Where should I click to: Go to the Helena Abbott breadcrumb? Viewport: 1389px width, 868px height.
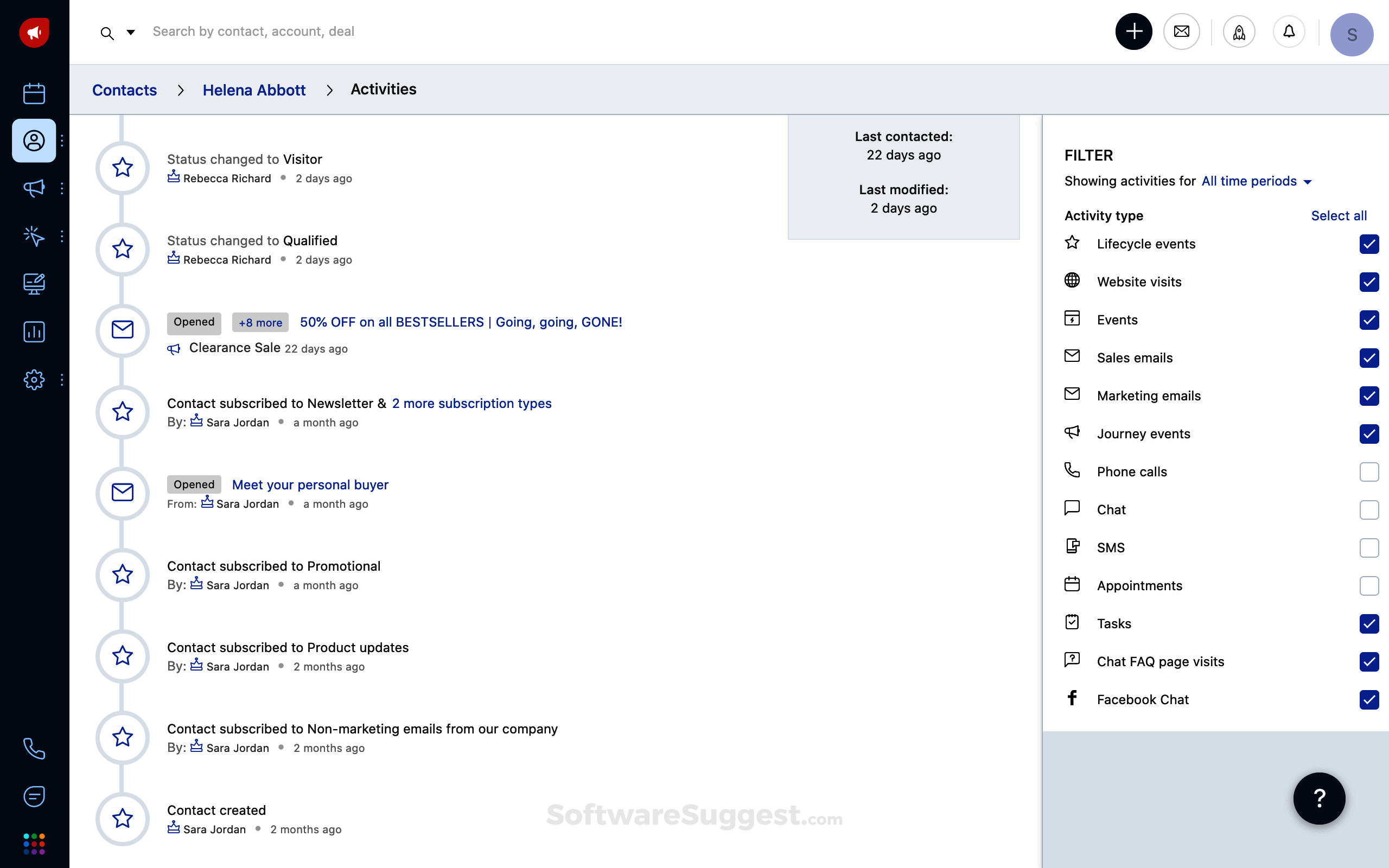254,90
